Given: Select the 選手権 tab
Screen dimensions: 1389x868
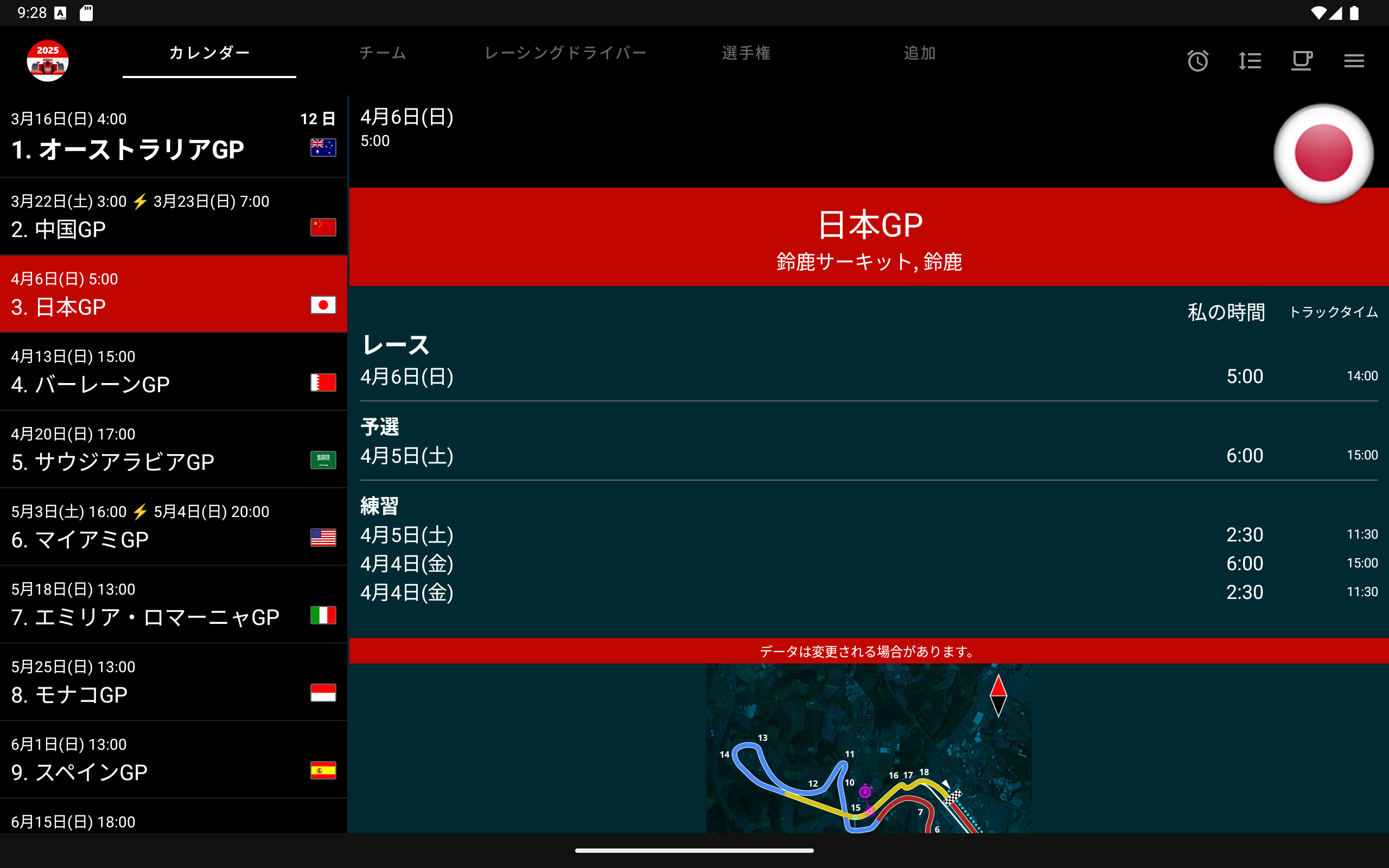Looking at the screenshot, I should point(746,53).
